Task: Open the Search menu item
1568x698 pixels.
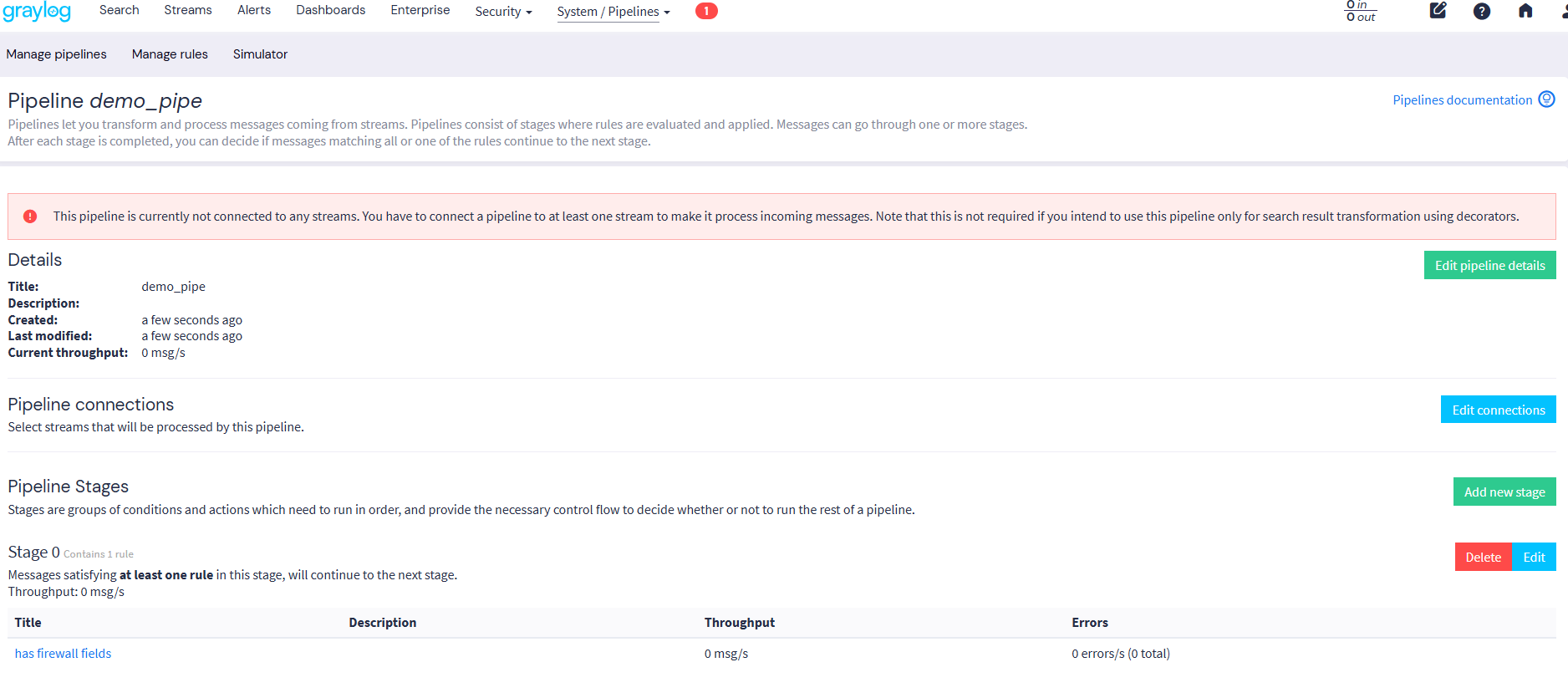Action: point(119,10)
